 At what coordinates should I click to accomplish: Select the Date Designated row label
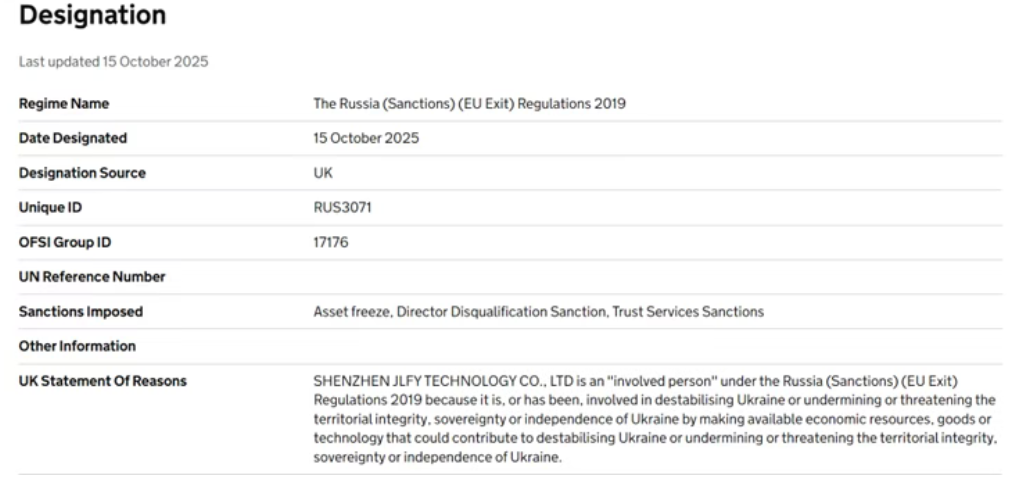click(73, 138)
